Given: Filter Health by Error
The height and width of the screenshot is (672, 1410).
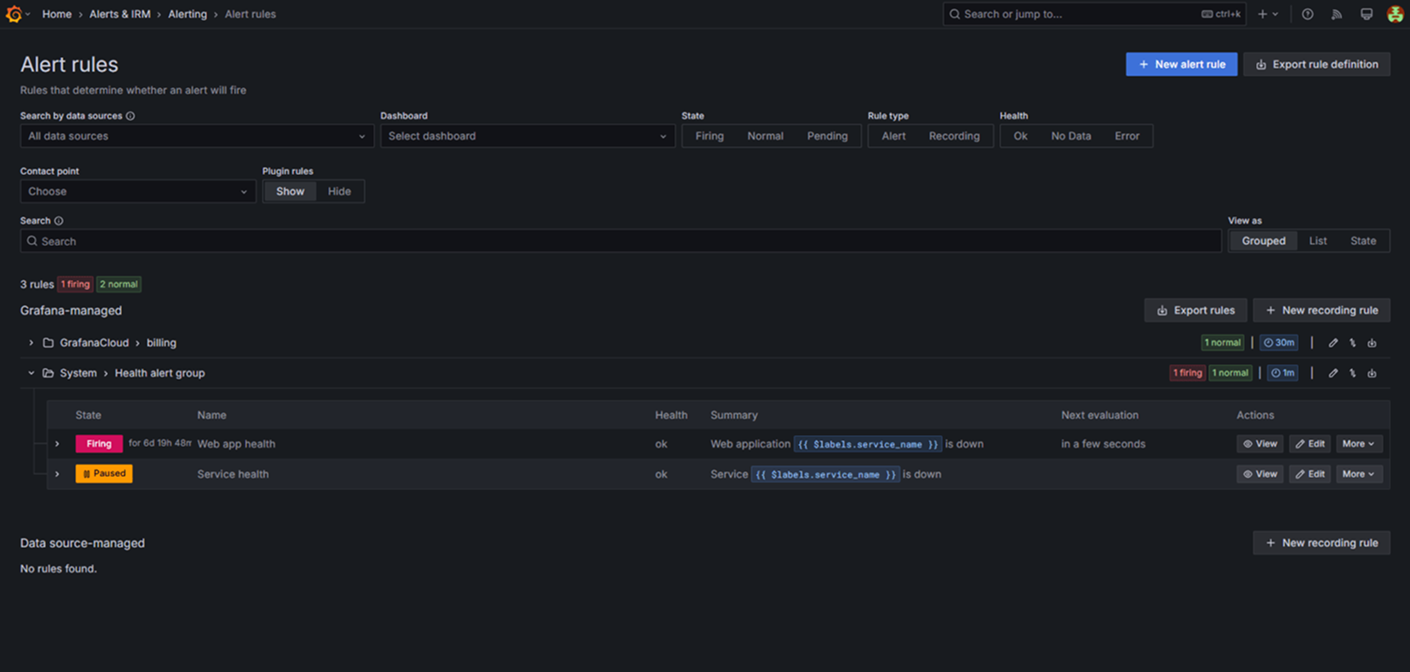Looking at the screenshot, I should pos(1127,136).
